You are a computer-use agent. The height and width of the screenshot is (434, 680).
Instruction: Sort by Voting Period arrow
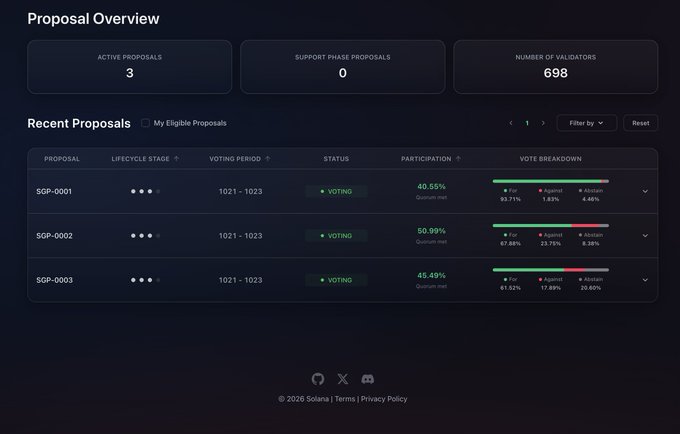268,159
